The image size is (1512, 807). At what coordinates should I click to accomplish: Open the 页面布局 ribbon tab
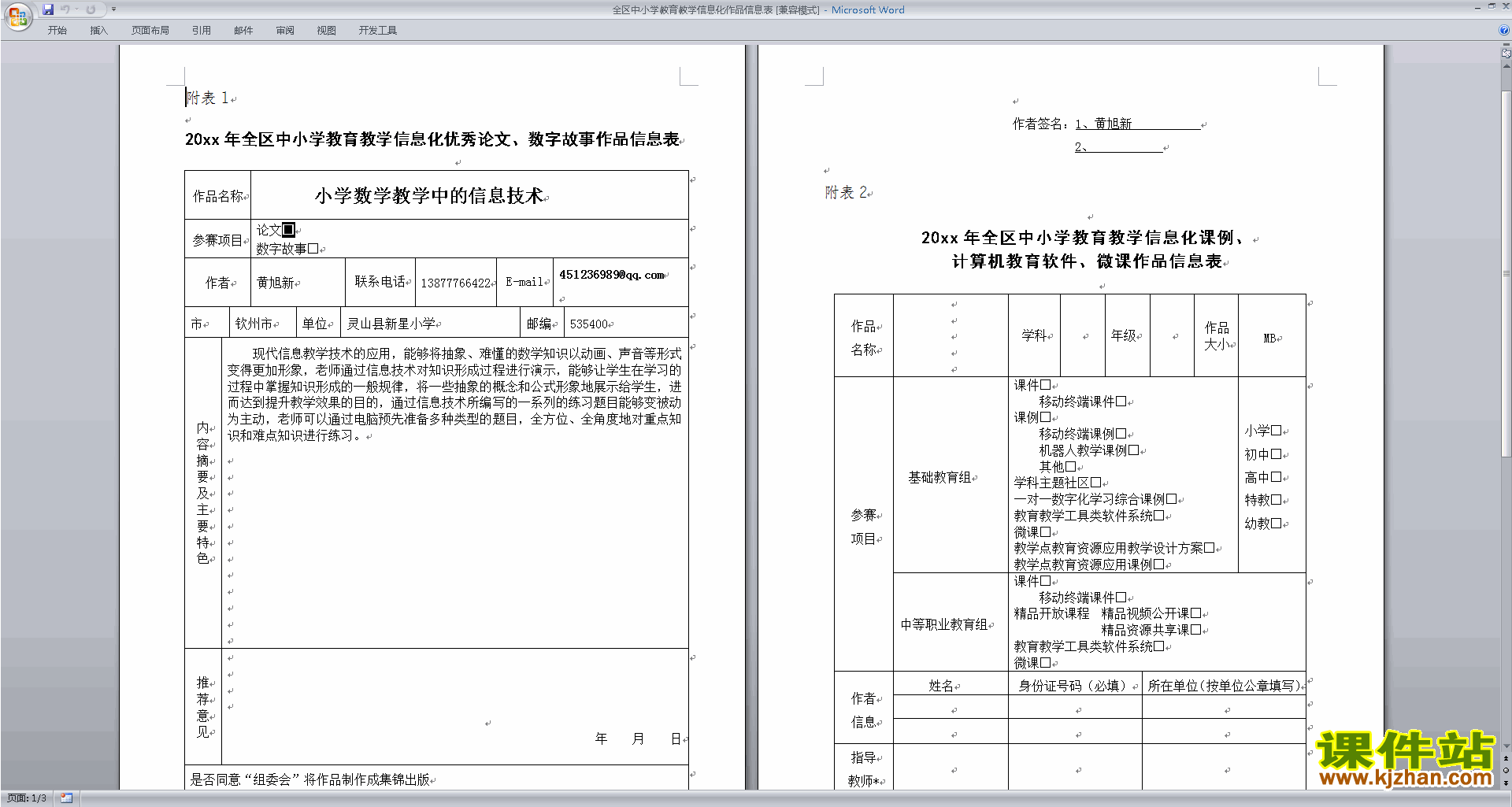150,30
